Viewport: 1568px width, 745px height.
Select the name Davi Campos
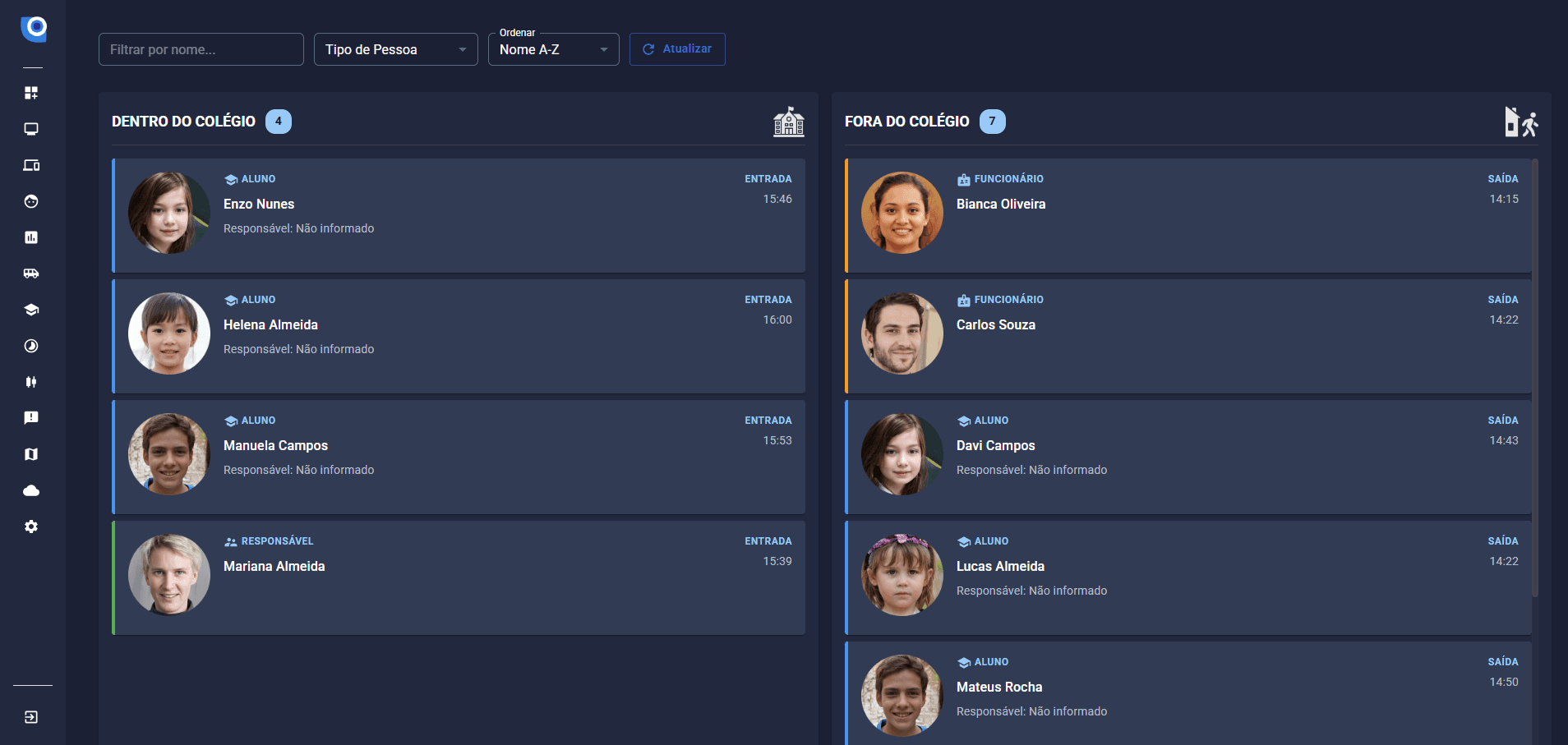996,445
